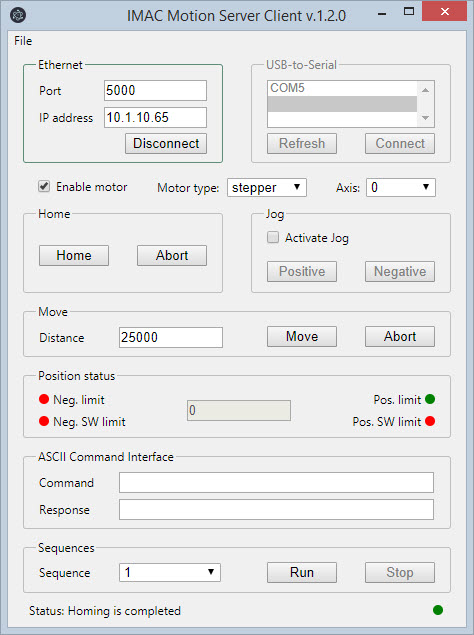Click into the Command input field
Screen dimensions: 474x635
click(x=276, y=482)
